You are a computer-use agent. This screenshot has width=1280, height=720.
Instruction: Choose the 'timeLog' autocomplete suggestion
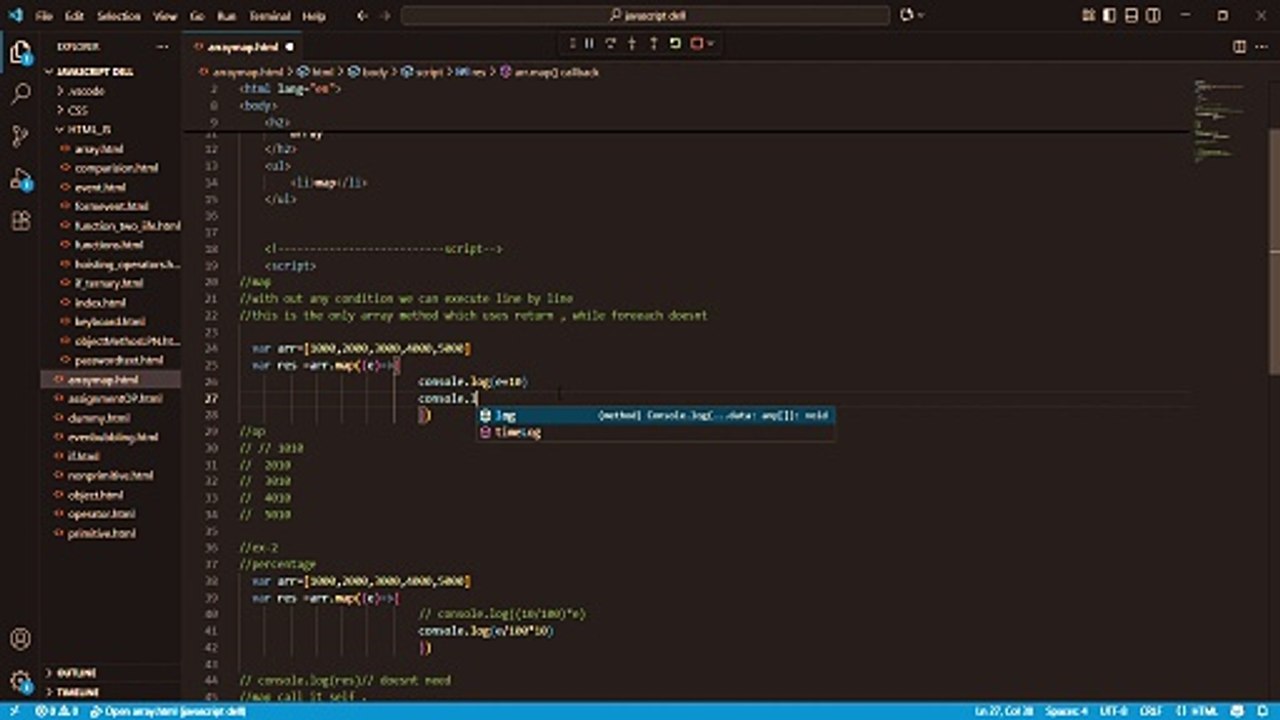click(x=655, y=432)
